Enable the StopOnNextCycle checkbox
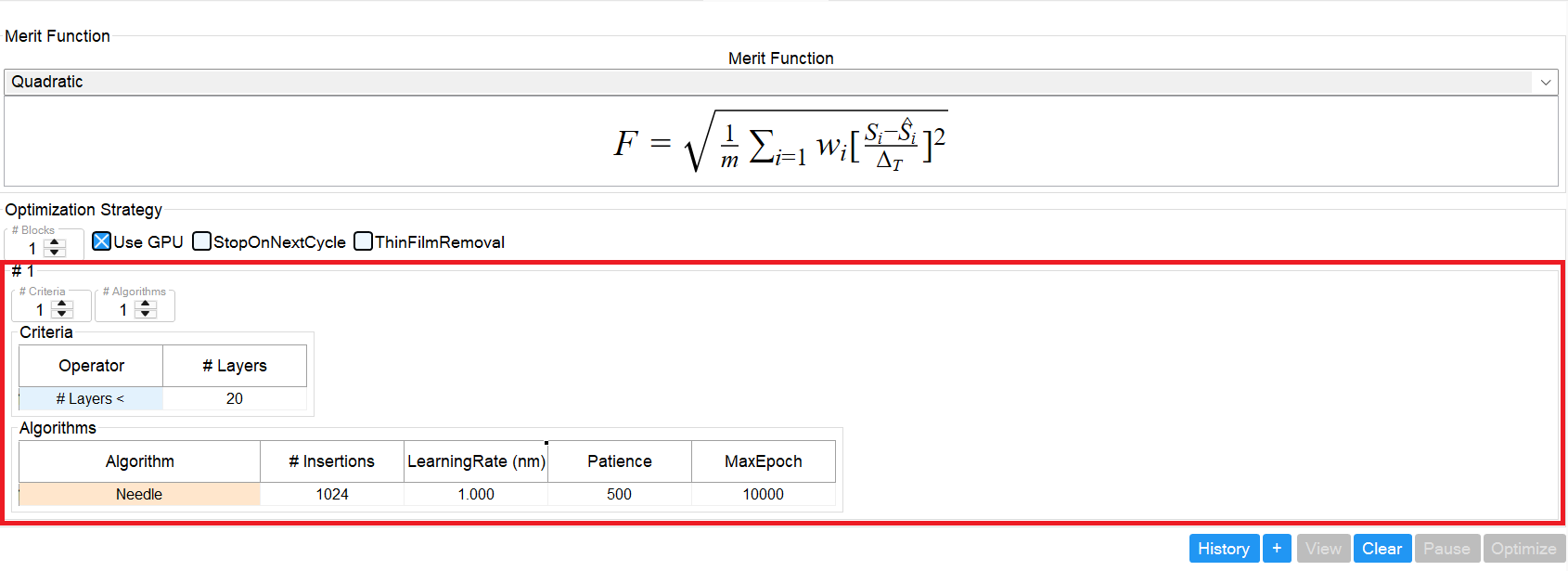This screenshot has height=571, width=1568. pos(201,241)
